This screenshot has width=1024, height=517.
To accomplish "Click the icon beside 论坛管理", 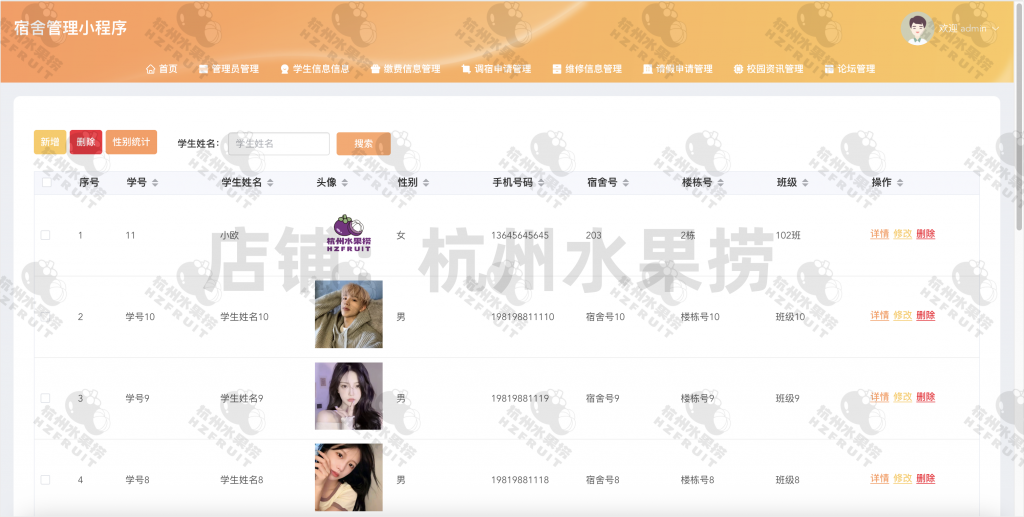I will tap(829, 69).
